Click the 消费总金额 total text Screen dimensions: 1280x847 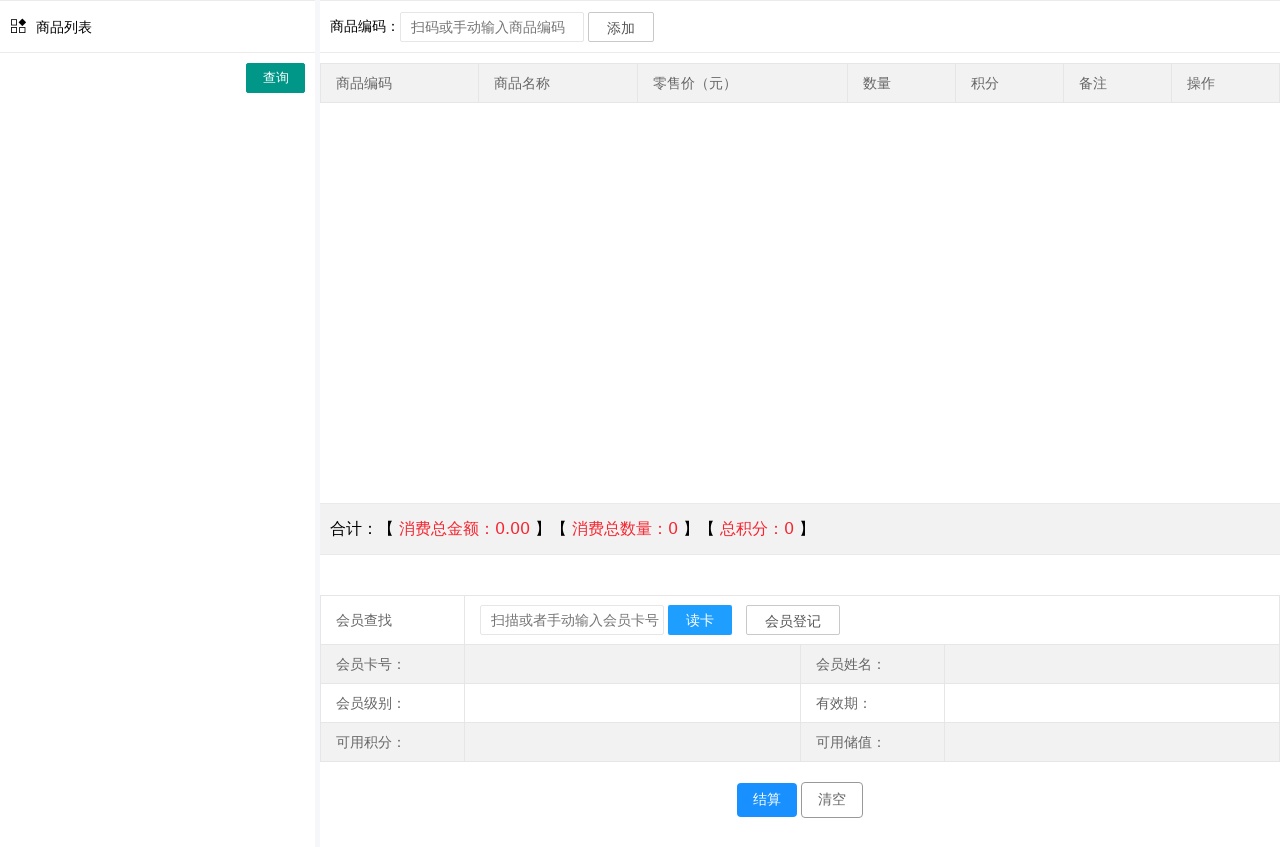click(x=464, y=529)
